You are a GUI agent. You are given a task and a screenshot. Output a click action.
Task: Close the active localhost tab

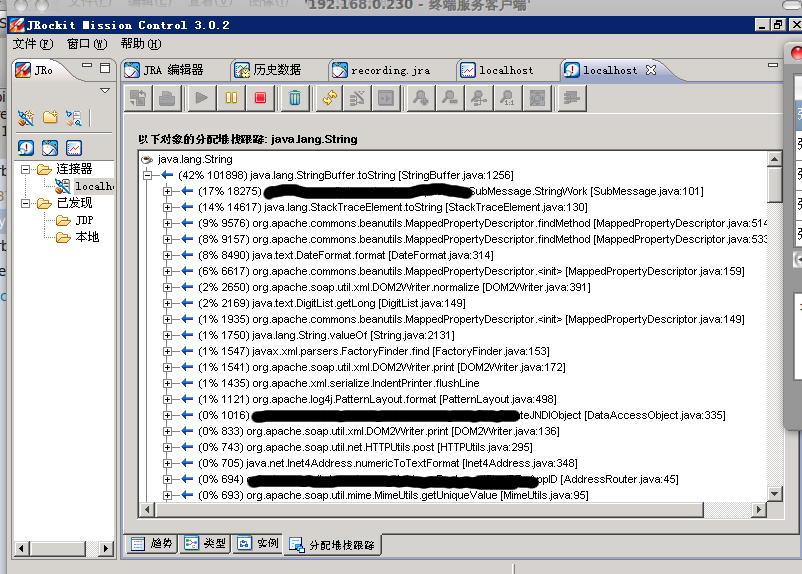click(651, 70)
